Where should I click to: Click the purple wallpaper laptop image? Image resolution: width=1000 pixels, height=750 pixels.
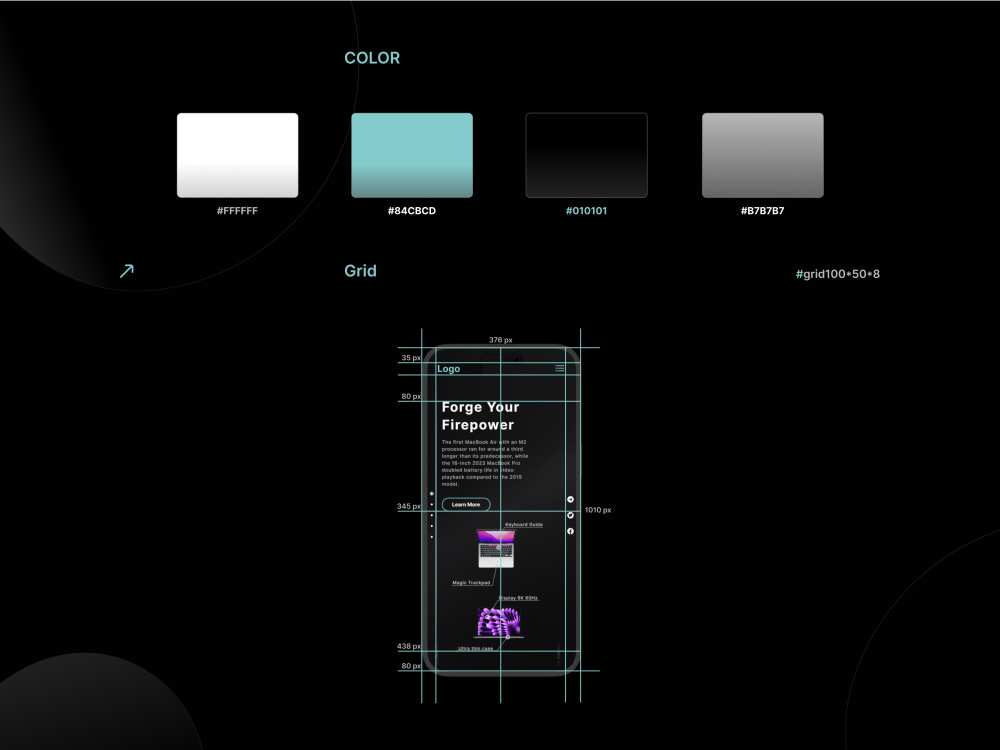click(x=499, y=622)
